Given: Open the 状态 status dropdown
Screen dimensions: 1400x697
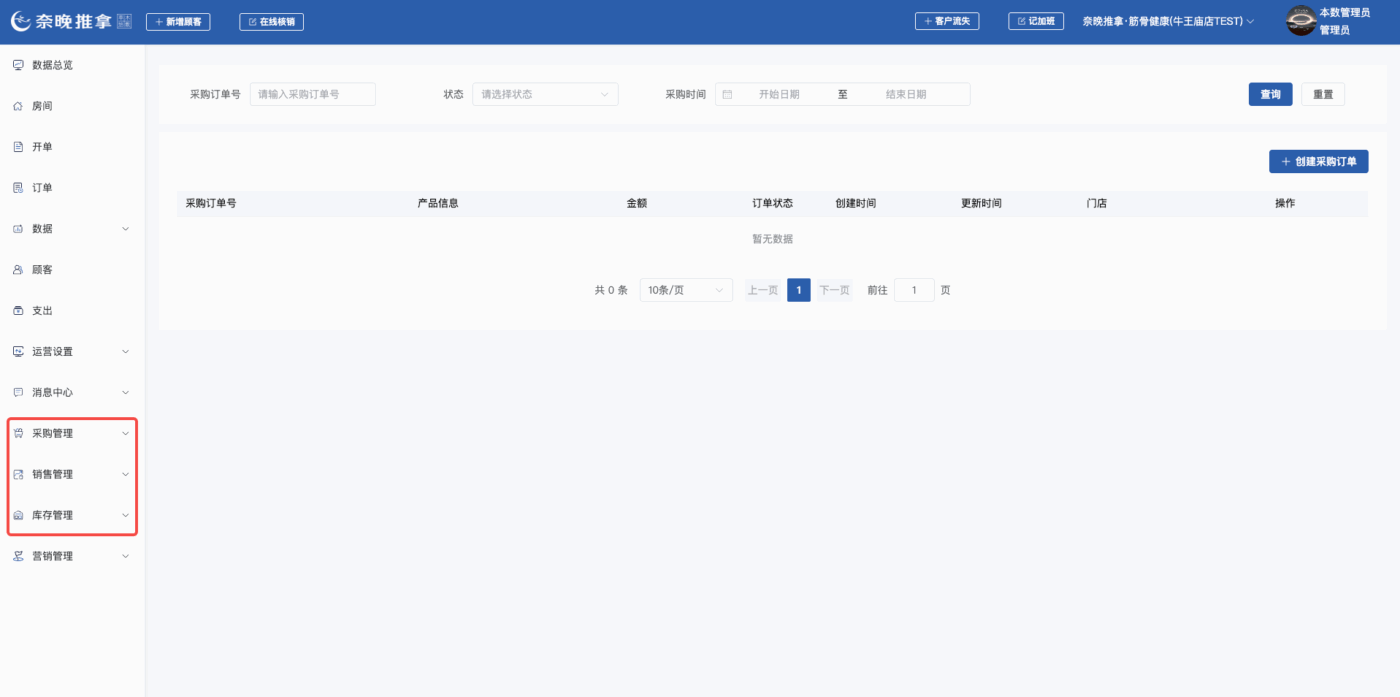Looking at the screenshot, I should (545, 93).
